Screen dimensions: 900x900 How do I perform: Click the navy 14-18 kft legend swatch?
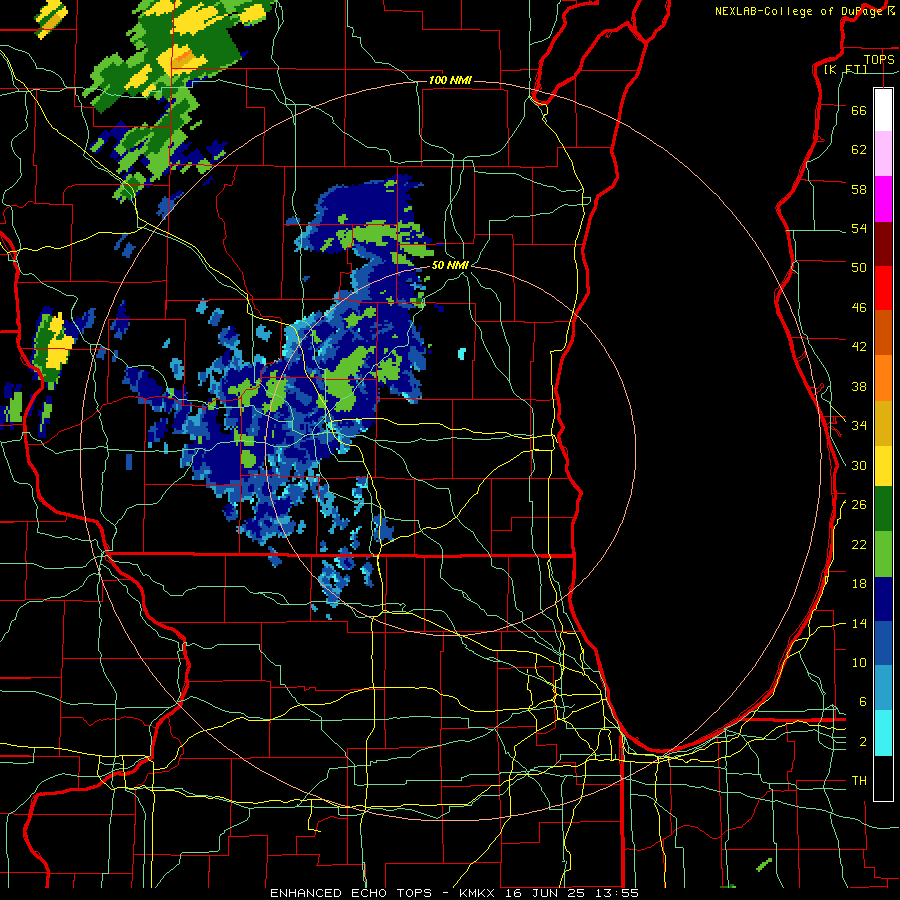(883, 599)
